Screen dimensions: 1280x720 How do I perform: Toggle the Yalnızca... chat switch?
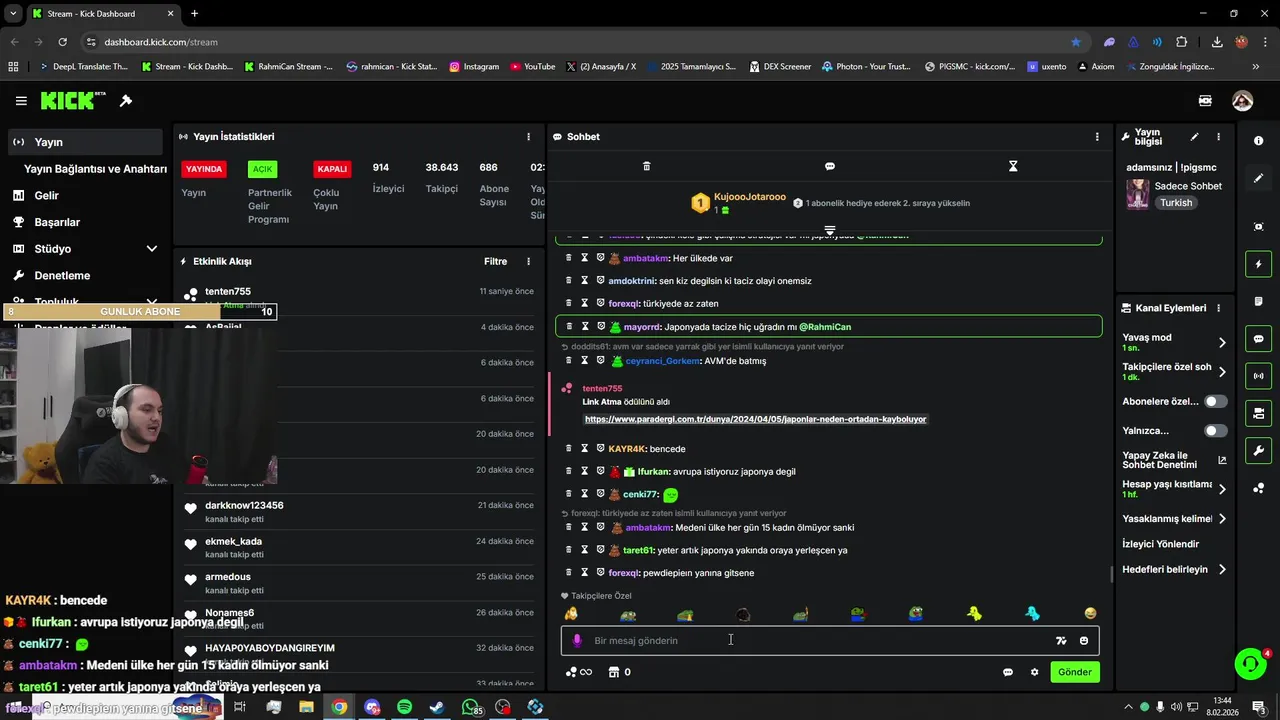tap(1216, 431)
